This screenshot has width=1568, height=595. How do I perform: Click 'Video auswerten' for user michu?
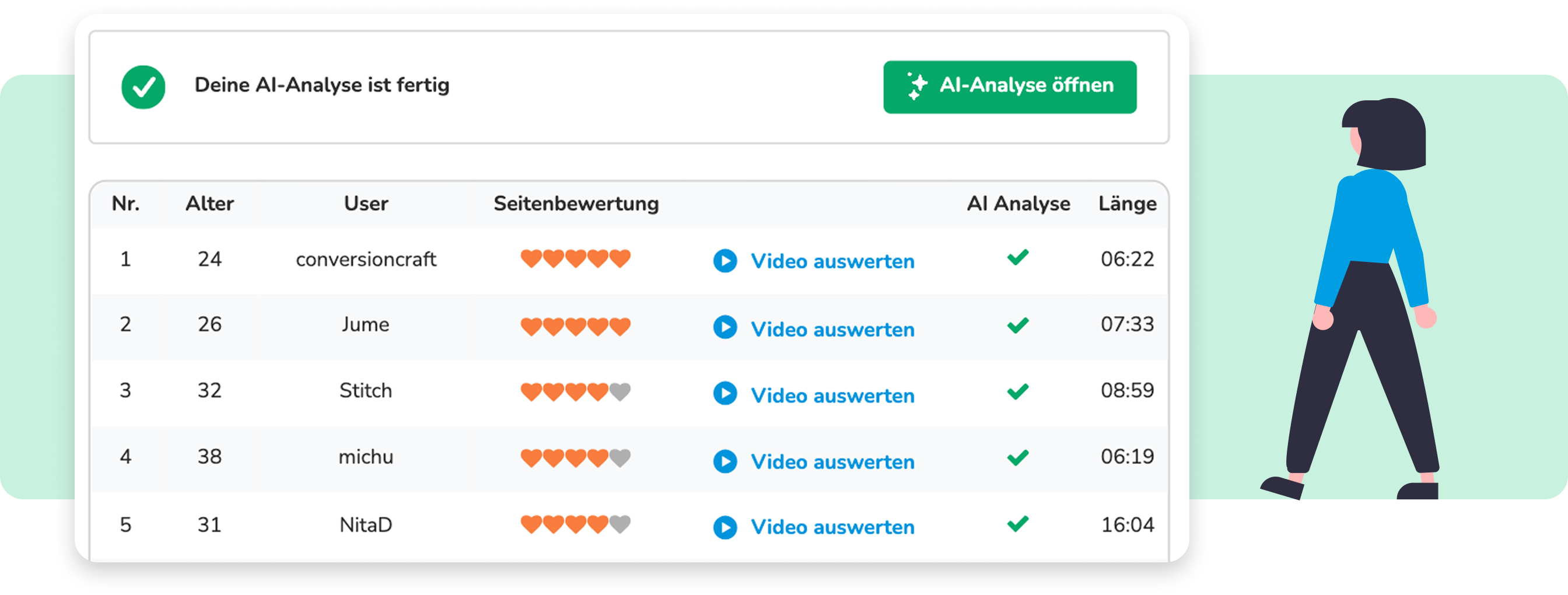832,462
